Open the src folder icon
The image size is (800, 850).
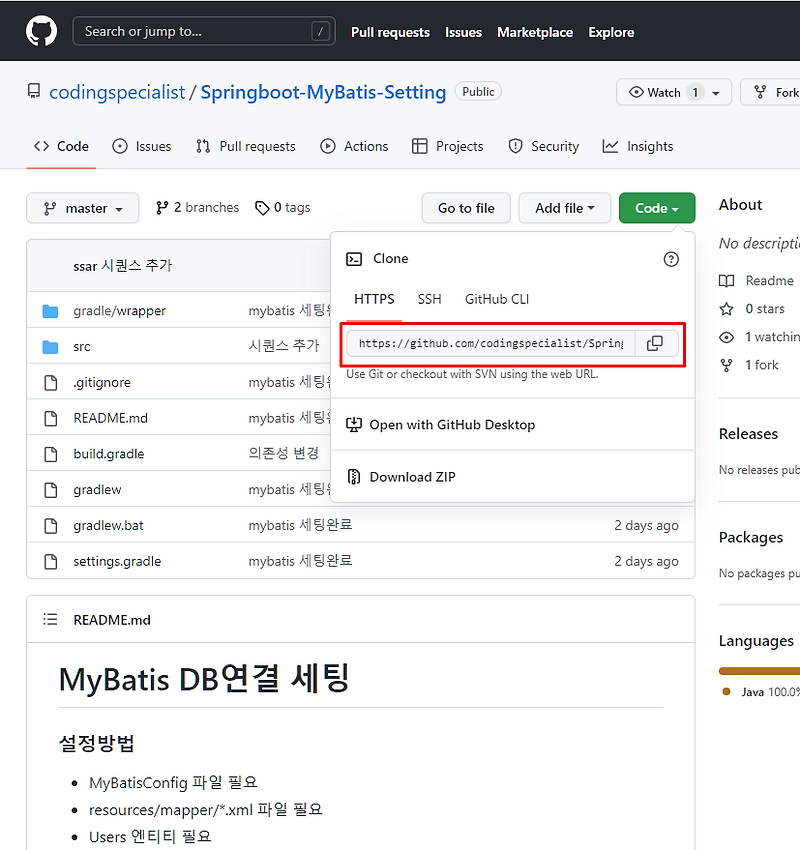click(x=51, y=346)
